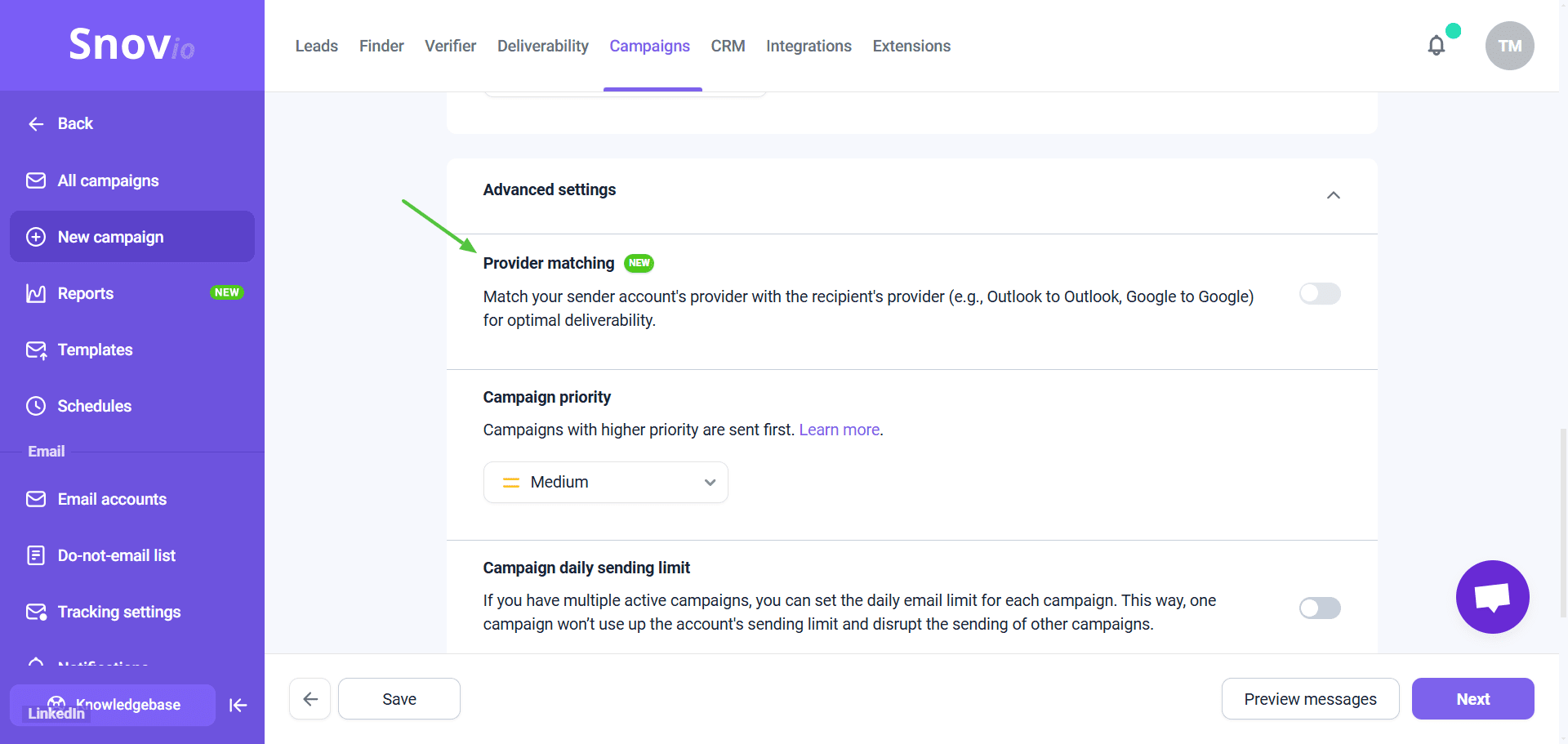Click the Next button
The width and height of the screenshot is (1568, 744).
pos(1472,699)
